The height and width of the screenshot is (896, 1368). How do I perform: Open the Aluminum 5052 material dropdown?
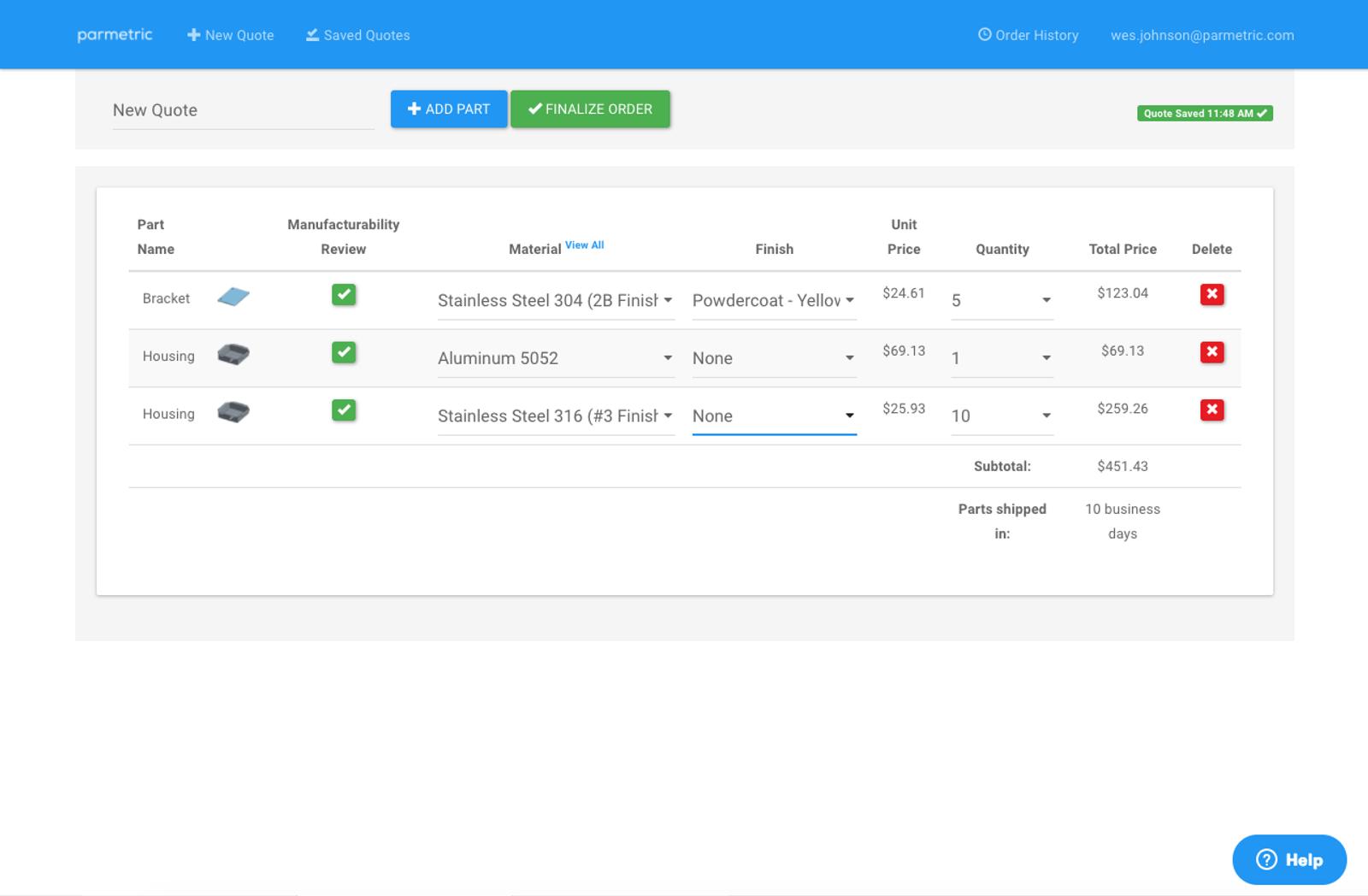(x=555, y=358)
